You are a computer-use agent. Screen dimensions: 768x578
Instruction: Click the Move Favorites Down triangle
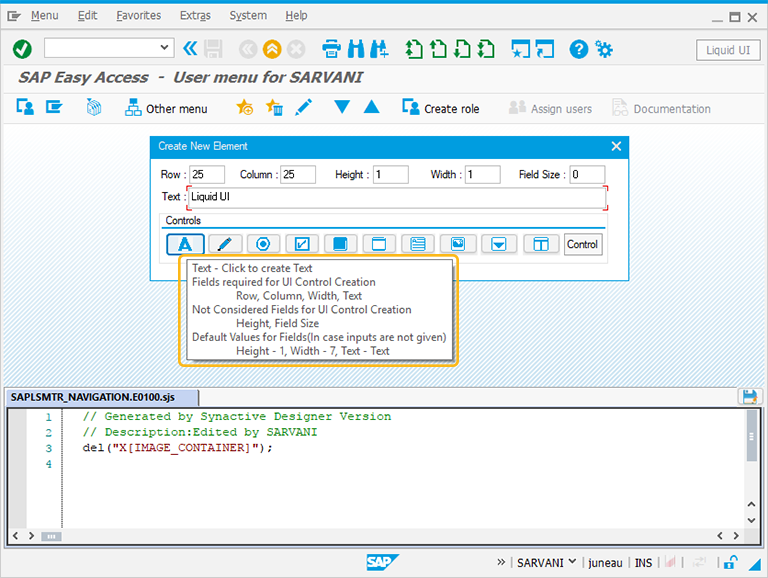[342, 106]
